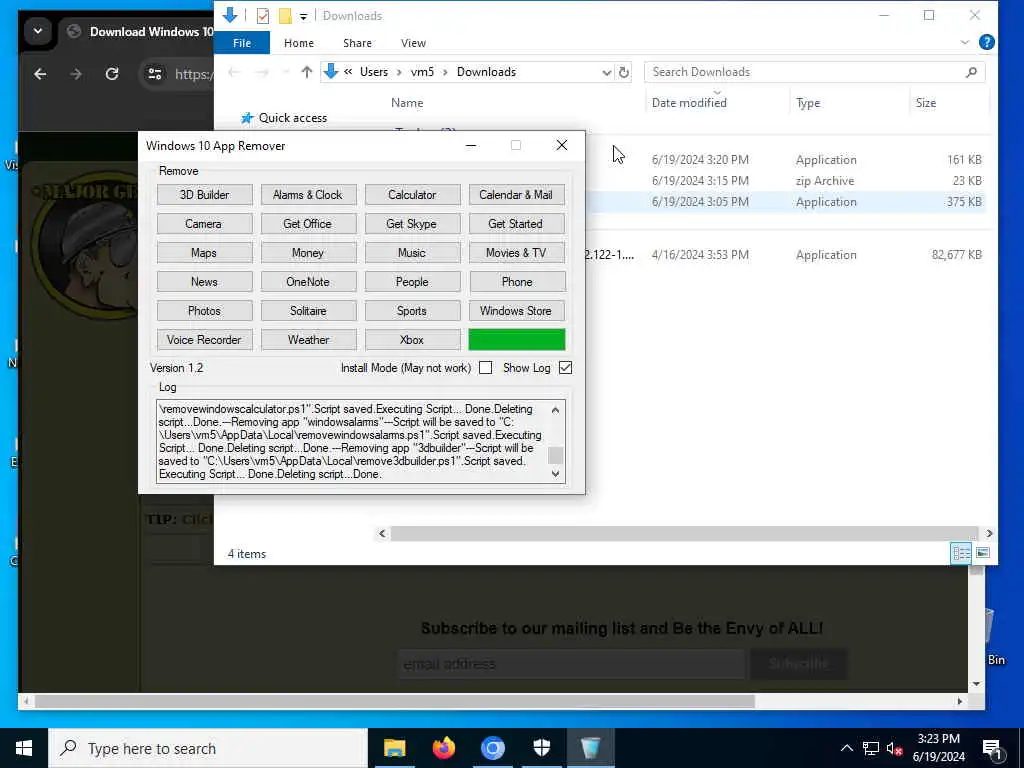The image size is (1024, 768).
Task: Click the Properties quick access toolbar icon
Action: 263,16
